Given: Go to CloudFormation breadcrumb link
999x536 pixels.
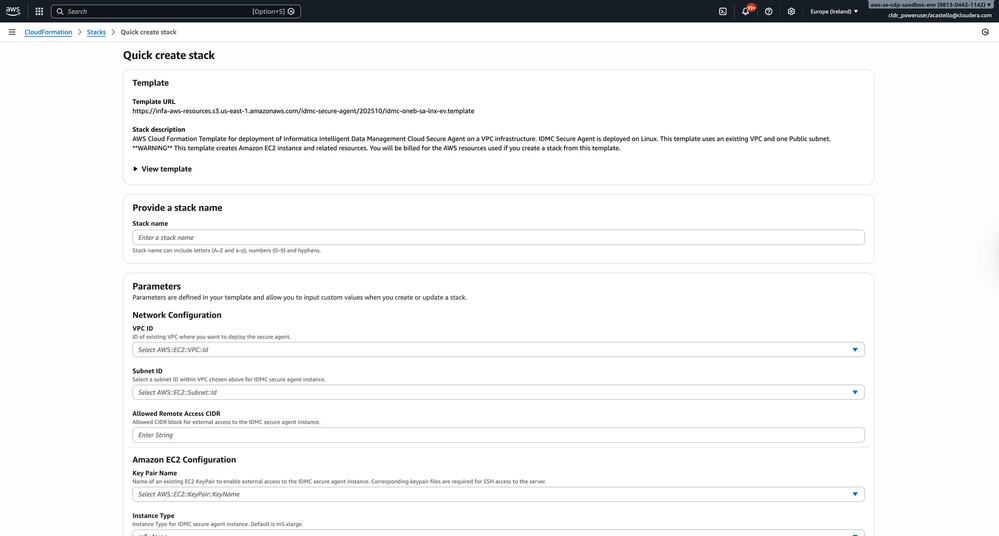Looking at the screenshot, I should pyautogui.click(x=48, y=32).
